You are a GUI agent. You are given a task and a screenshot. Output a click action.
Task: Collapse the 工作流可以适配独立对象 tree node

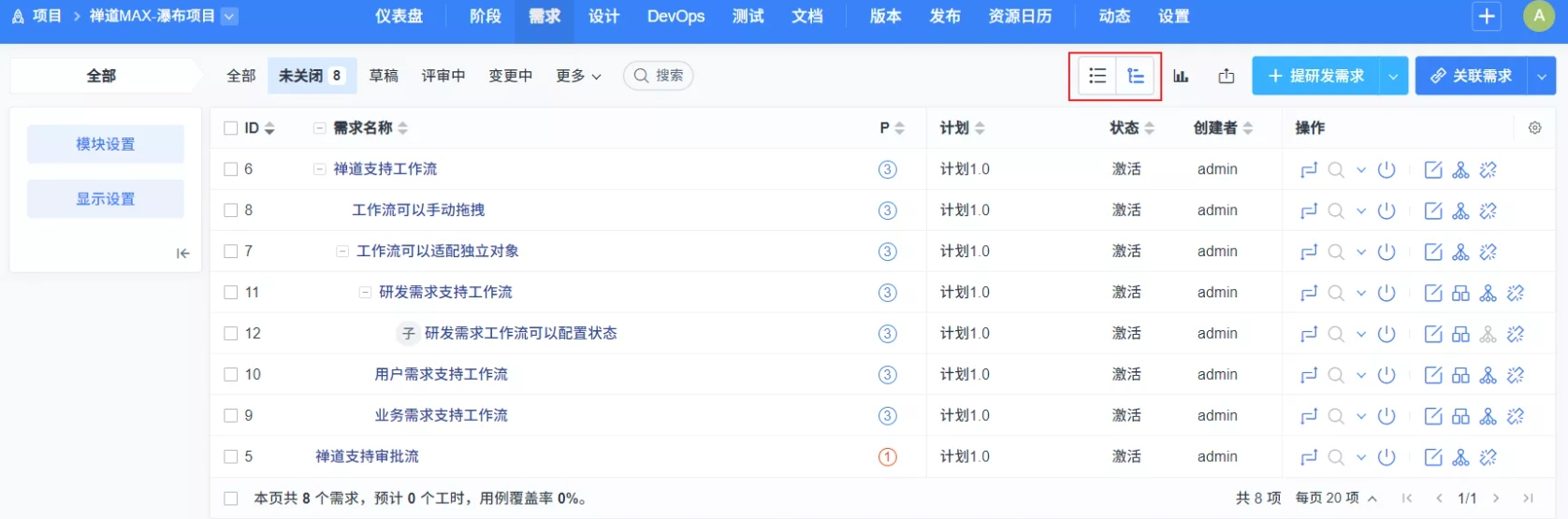point(342,252)
